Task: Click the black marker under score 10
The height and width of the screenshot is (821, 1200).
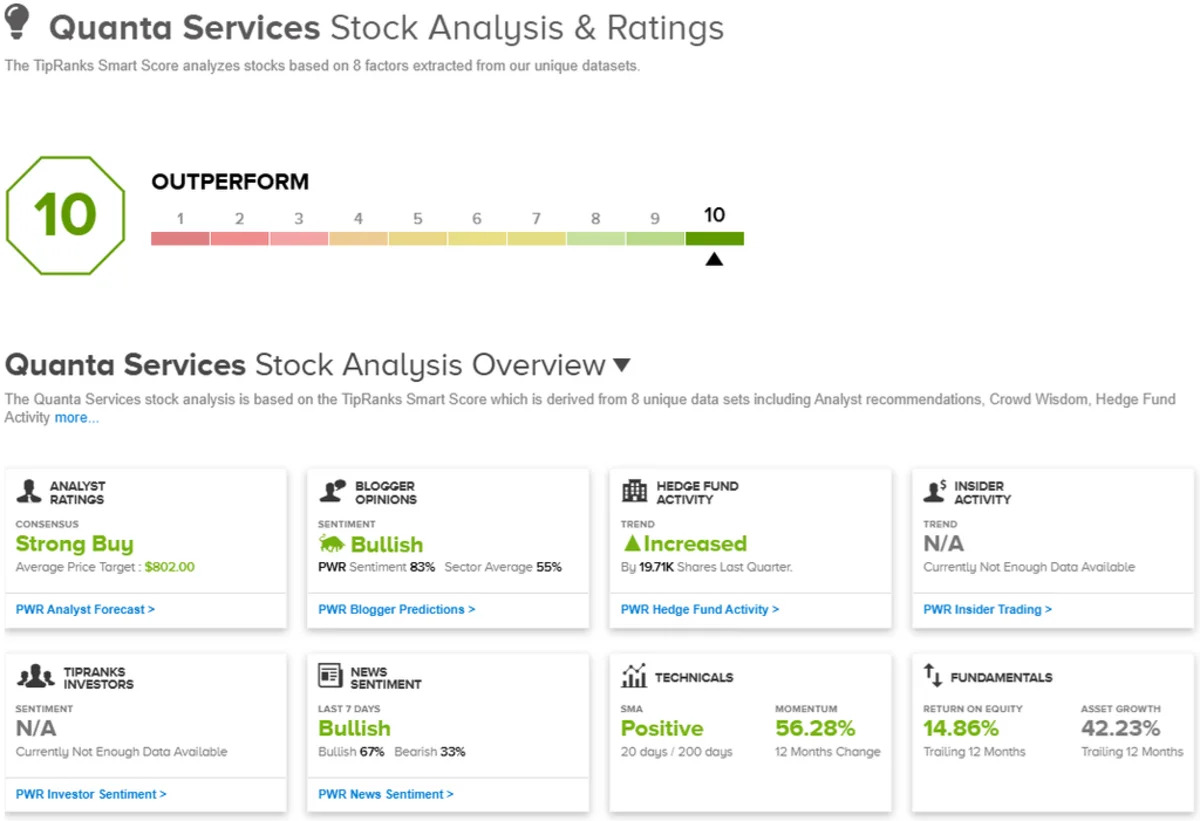Action: click(713, 259)
